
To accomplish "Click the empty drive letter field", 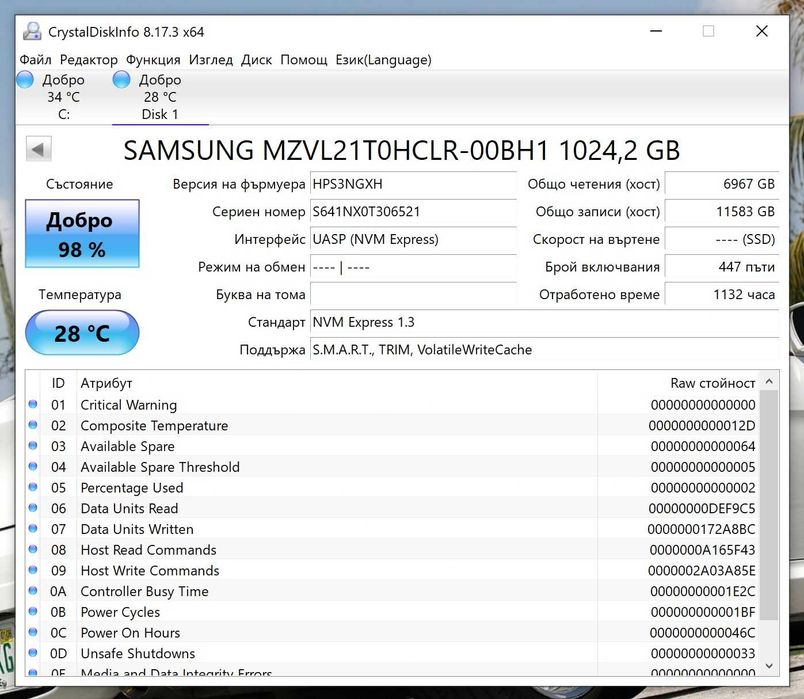I will click(413, 295).
